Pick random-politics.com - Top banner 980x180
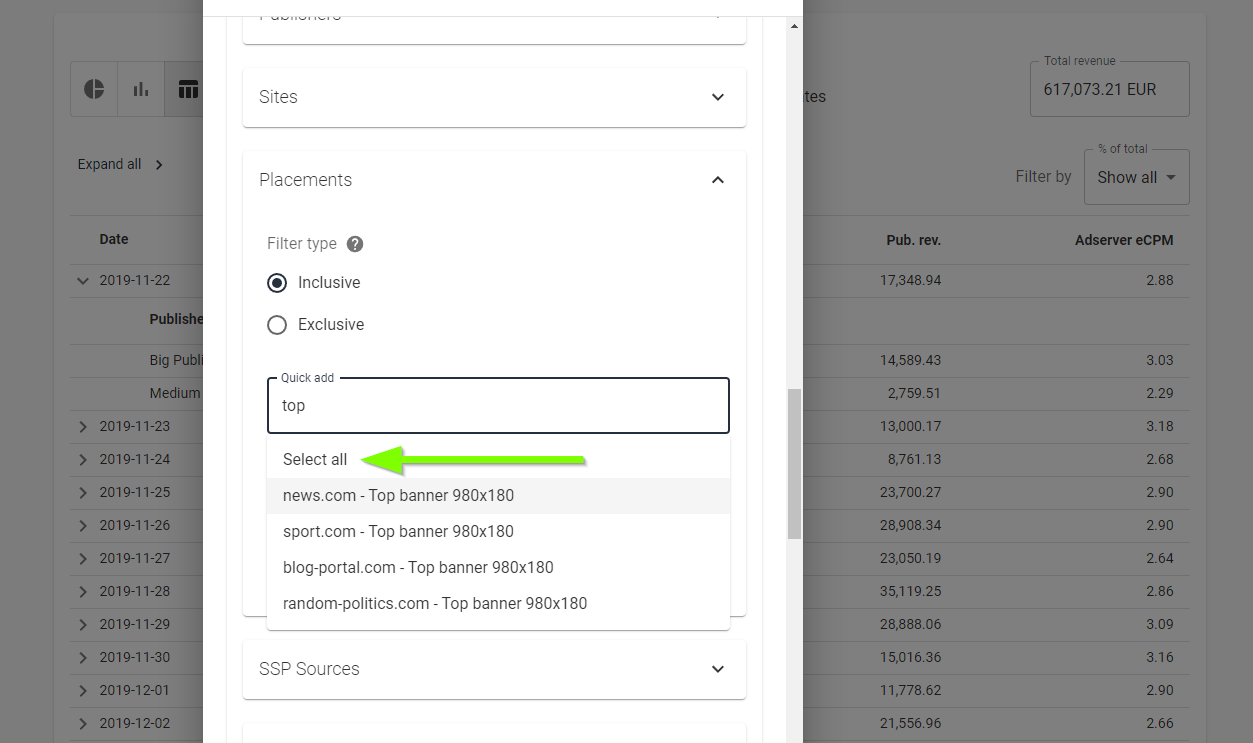 [x=498, y=604]
